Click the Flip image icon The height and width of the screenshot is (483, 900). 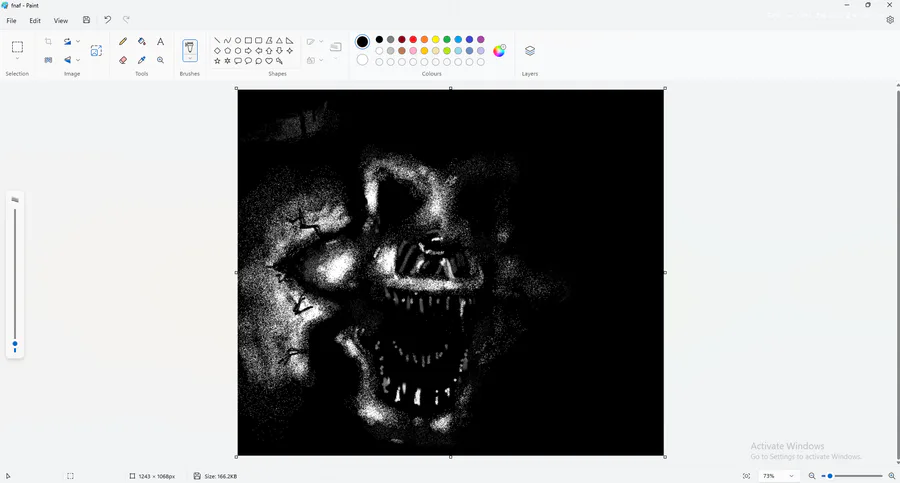pos(68,60)
